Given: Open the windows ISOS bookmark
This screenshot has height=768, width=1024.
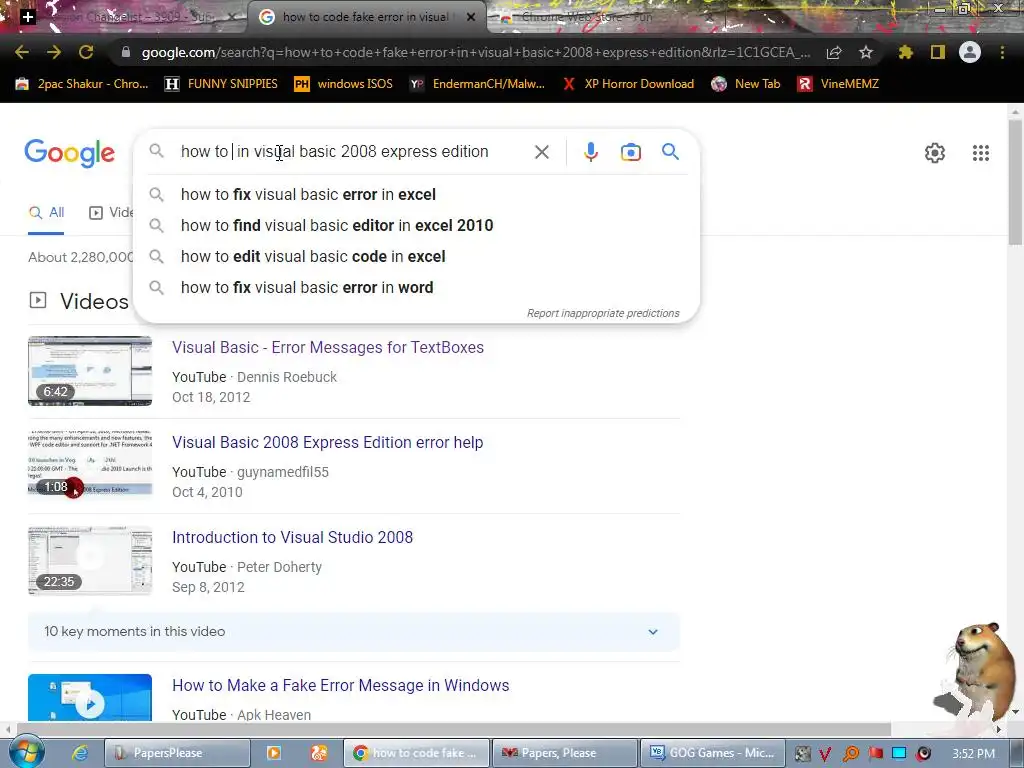Looking at the screenshot, I should coord(344,84).
